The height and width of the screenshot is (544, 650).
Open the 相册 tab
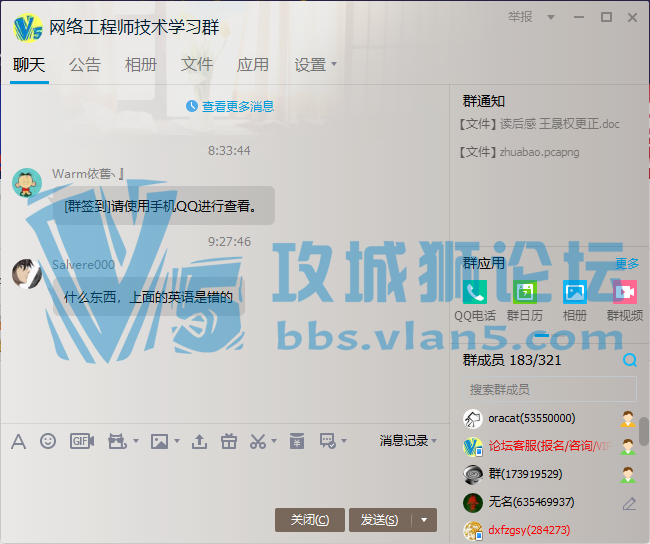coord(141,65)
